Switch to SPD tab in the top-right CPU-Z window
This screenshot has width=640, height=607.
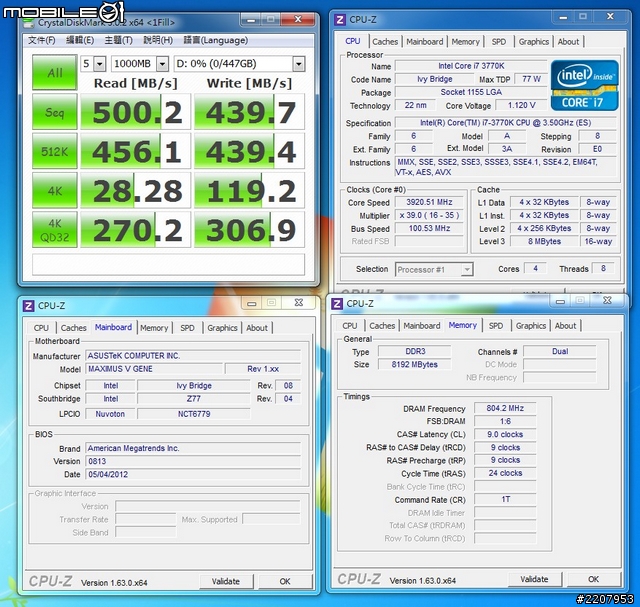pyautogui.click(x=499, y=42)
